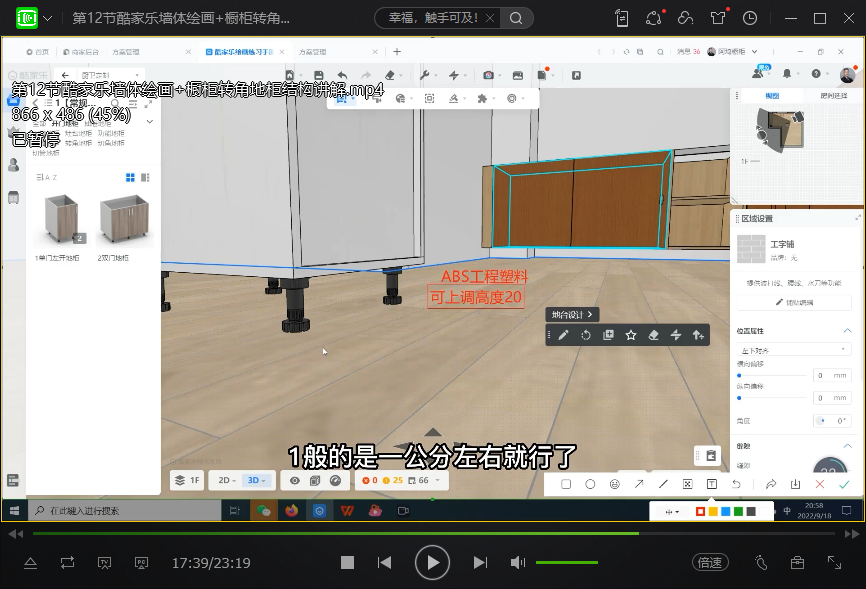Open WeChat from the Windows taskbar
This screenshot has width=866, height=589.
point(263,511)
